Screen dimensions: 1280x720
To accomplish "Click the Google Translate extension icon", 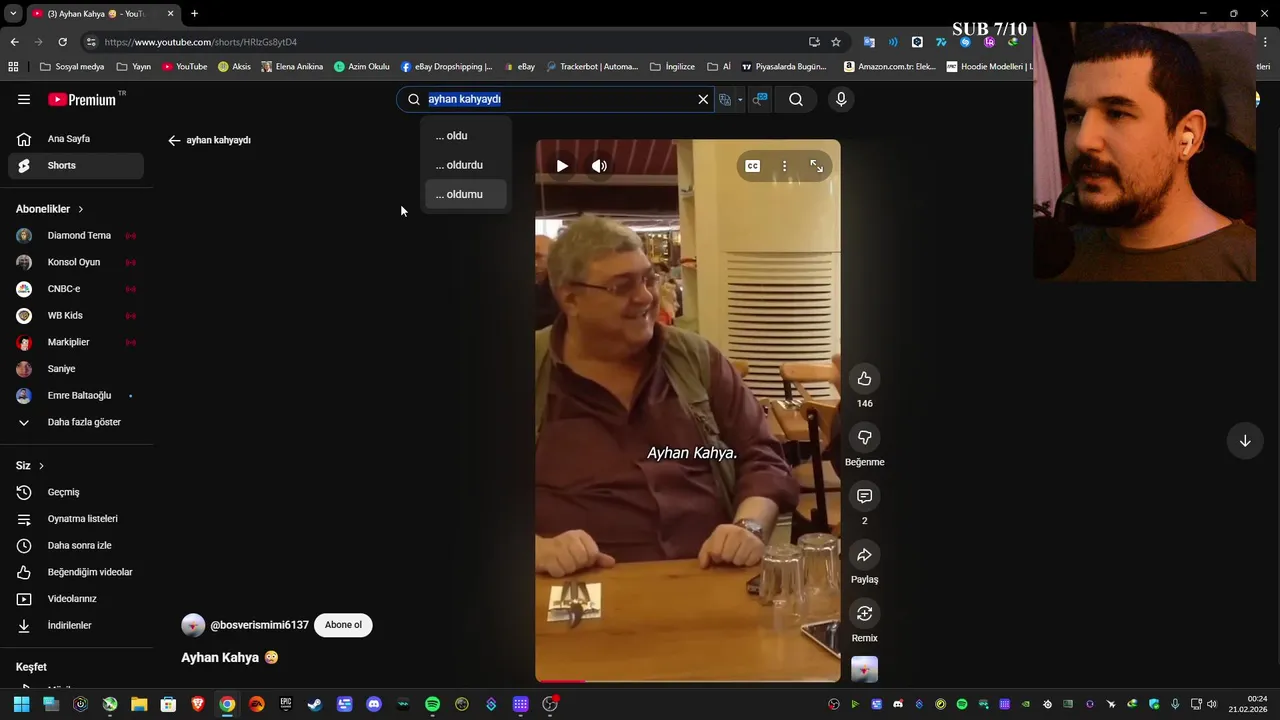I will click(869, 42).
